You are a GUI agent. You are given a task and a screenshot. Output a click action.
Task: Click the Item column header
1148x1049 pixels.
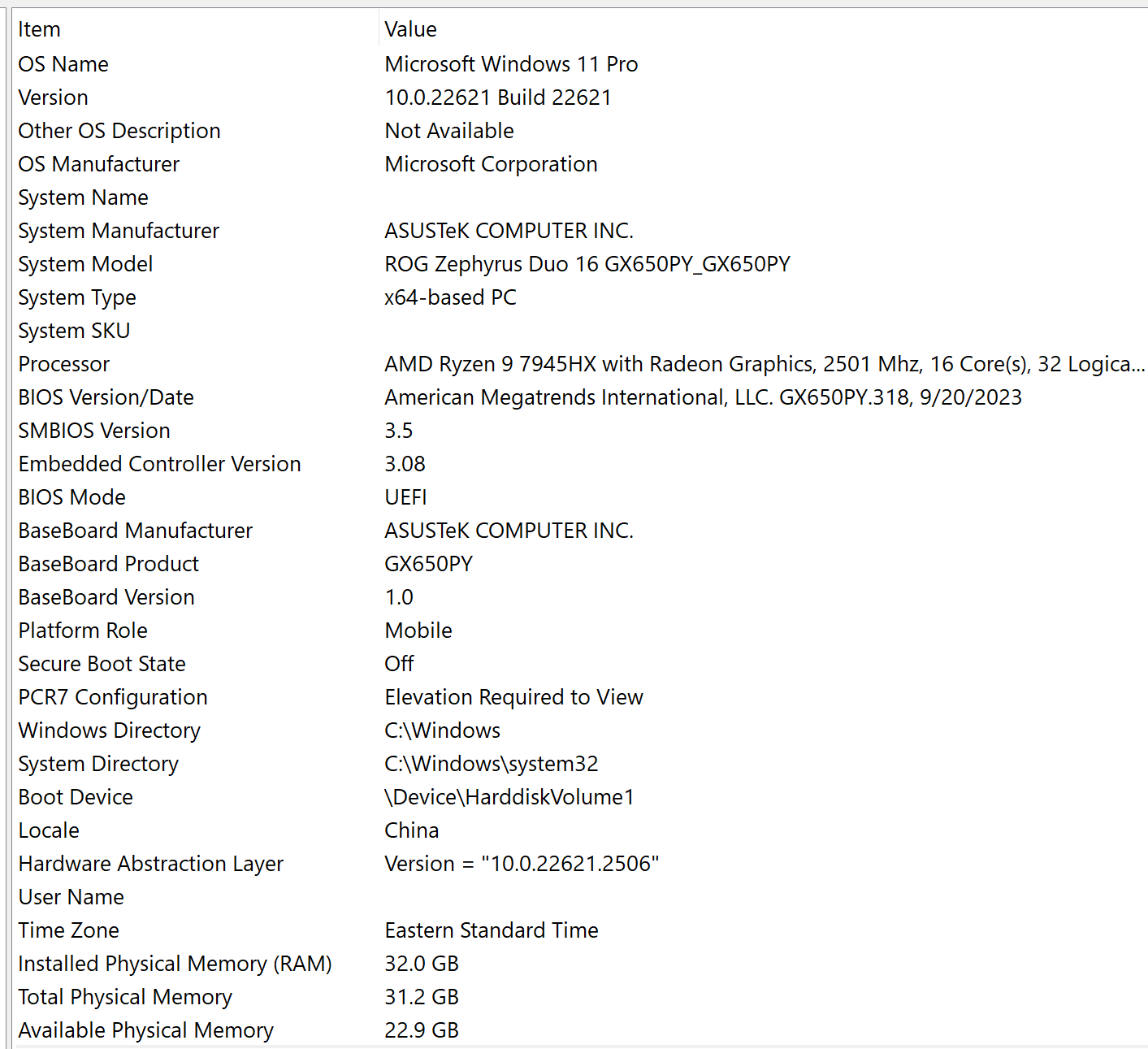pyautogui.click(x=39, y=29)
